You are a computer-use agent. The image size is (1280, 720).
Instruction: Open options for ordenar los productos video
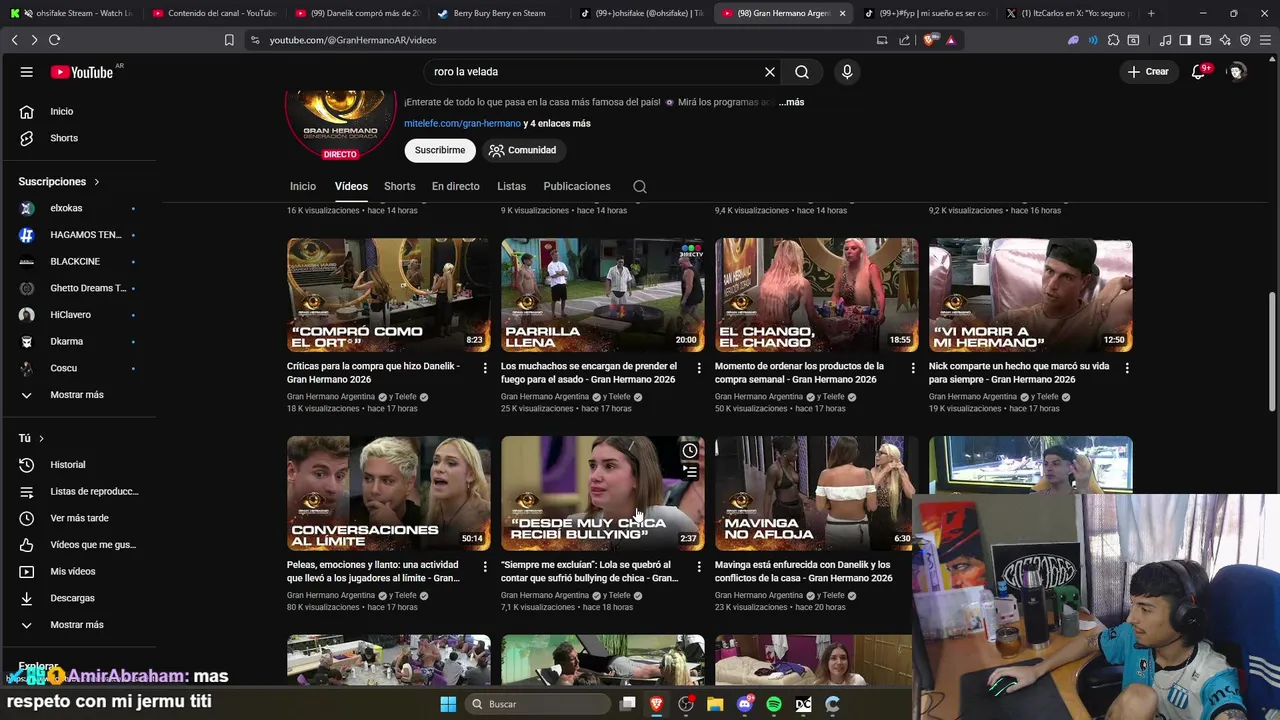tap(913, 368)
